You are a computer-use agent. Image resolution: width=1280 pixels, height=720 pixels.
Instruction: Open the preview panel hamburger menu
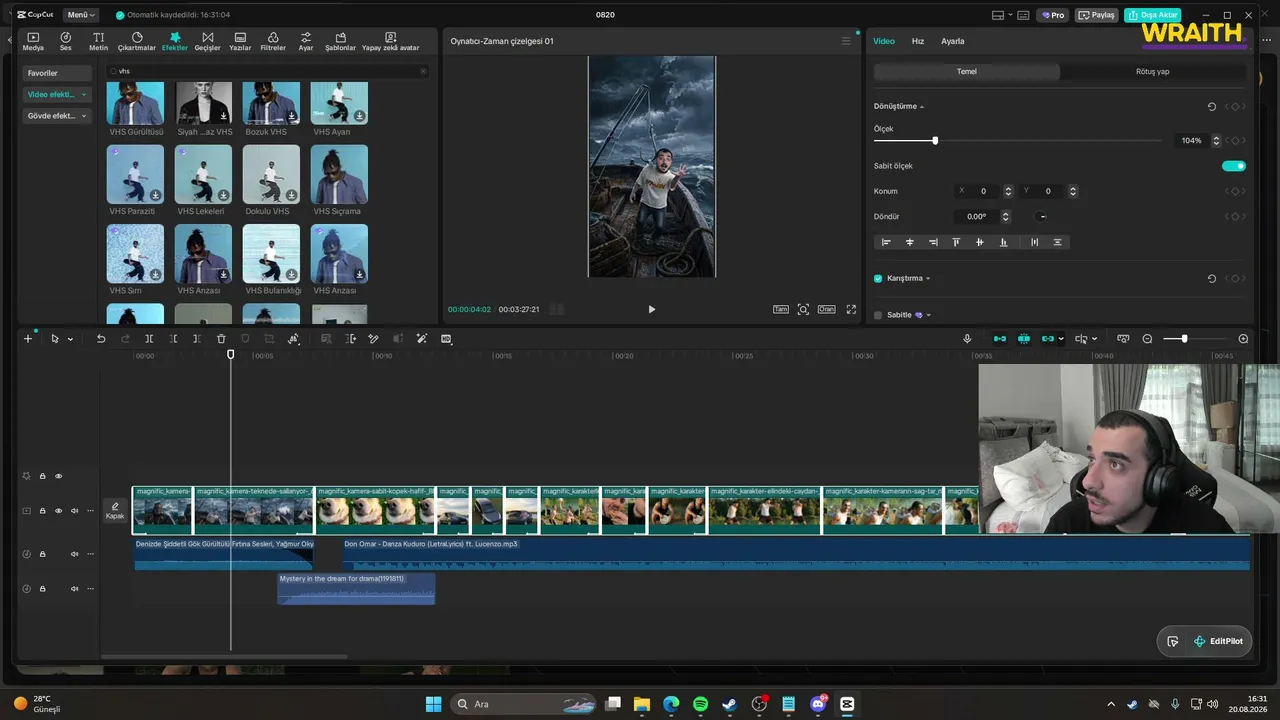tap(846, 41)
